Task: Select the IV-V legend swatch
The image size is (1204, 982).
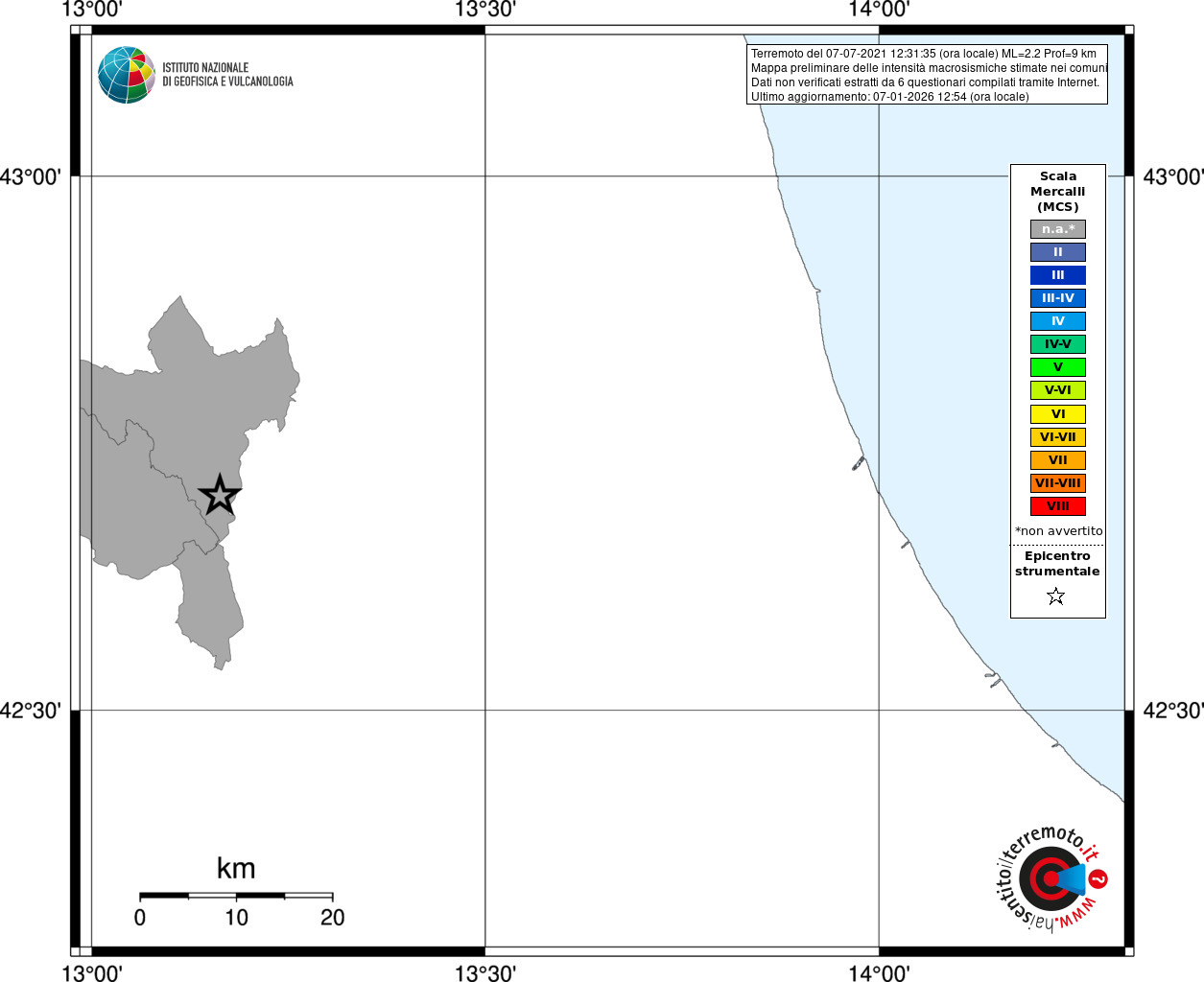Action: click(x=1058, y=344)
